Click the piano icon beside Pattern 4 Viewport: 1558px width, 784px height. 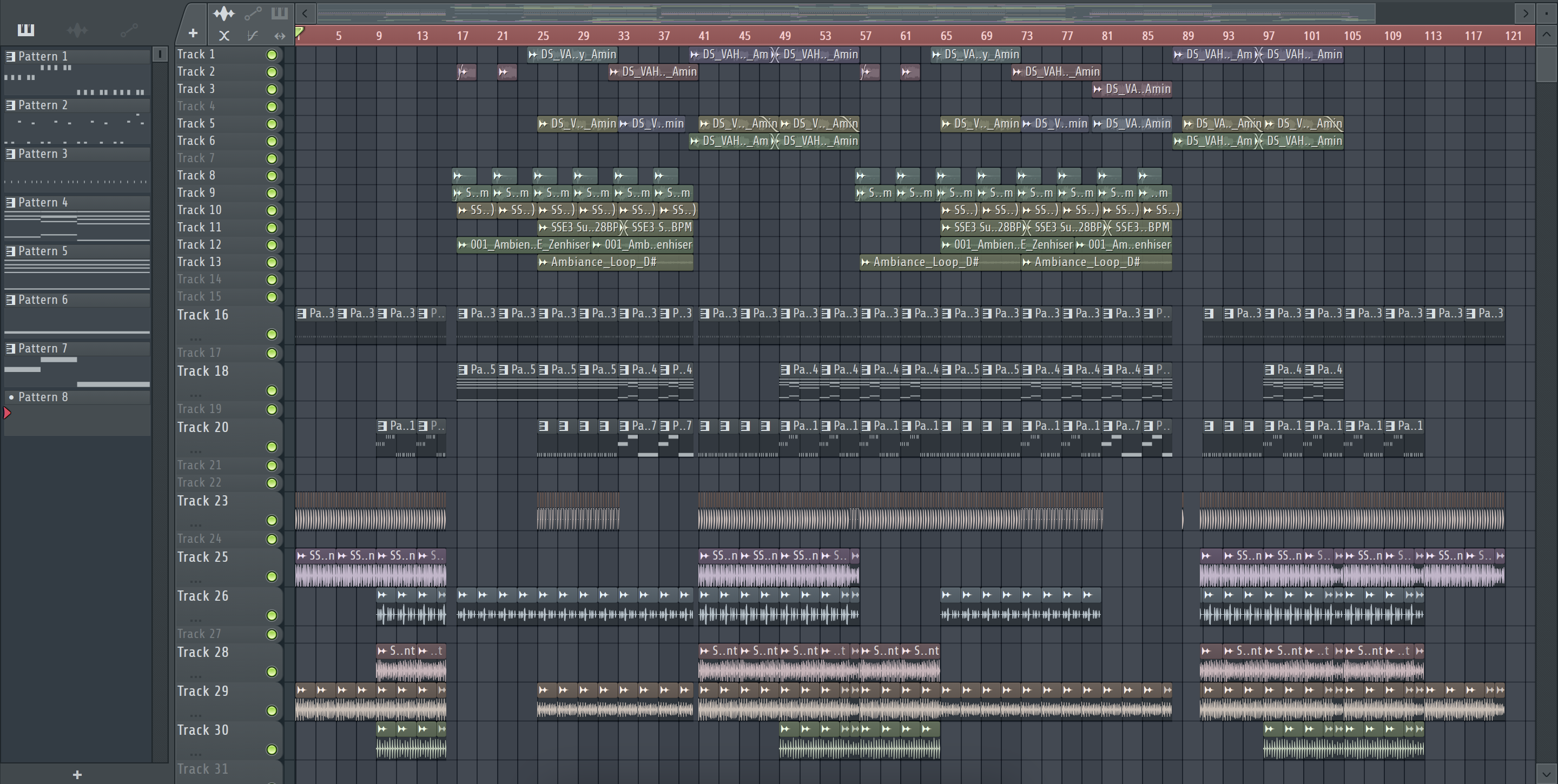coord(10,203)
